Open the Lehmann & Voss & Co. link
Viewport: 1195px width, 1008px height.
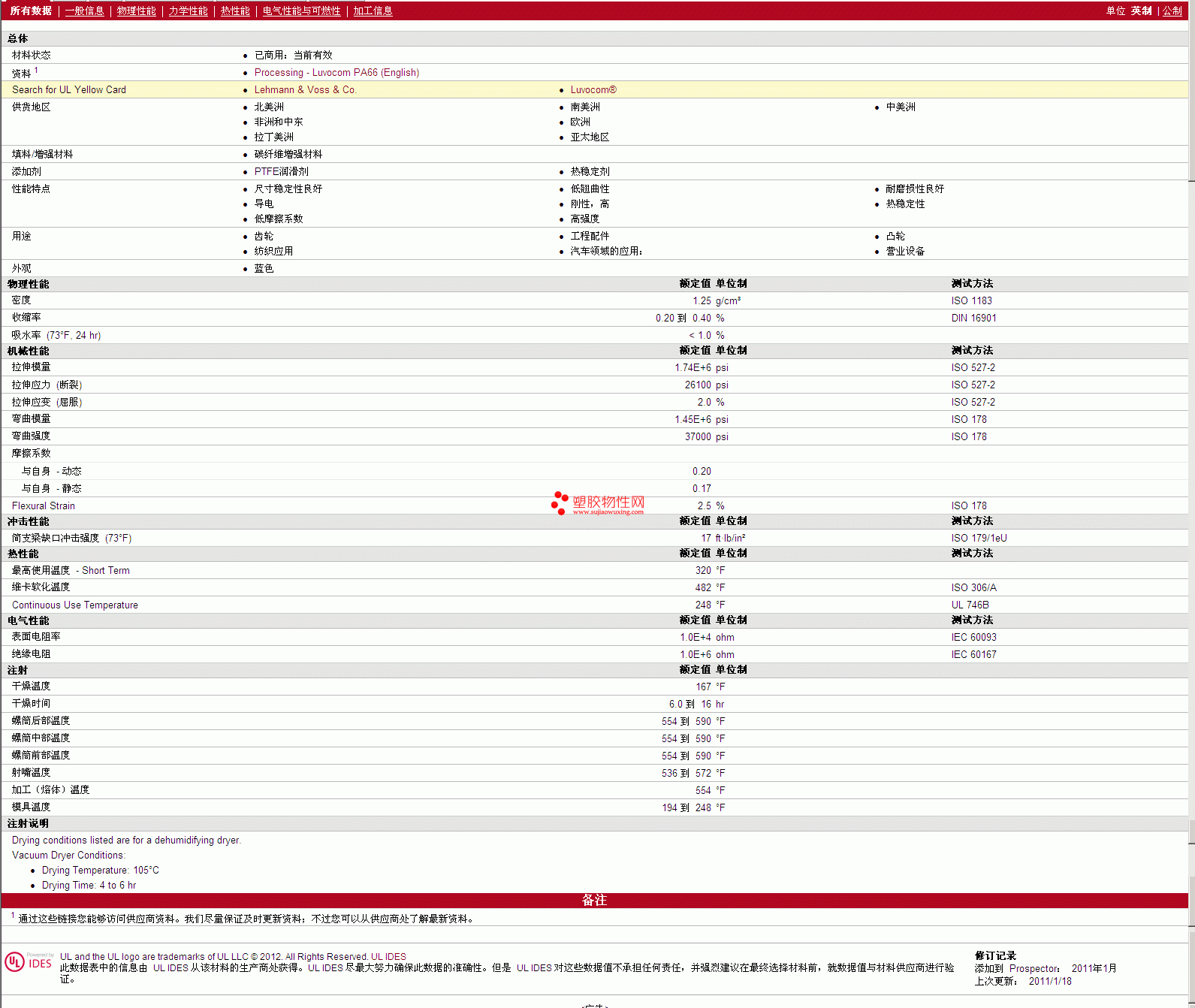(x=305, y=90)
